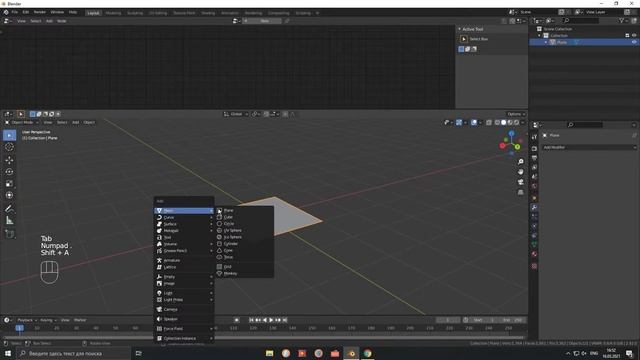This screenshot has width=640, height=360.
Task: Click the pan view hand icon
Action: click(520, 172)
